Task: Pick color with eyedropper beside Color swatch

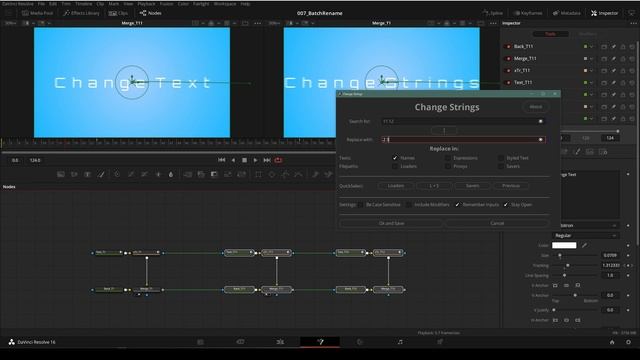Action: tap(584, 245)
